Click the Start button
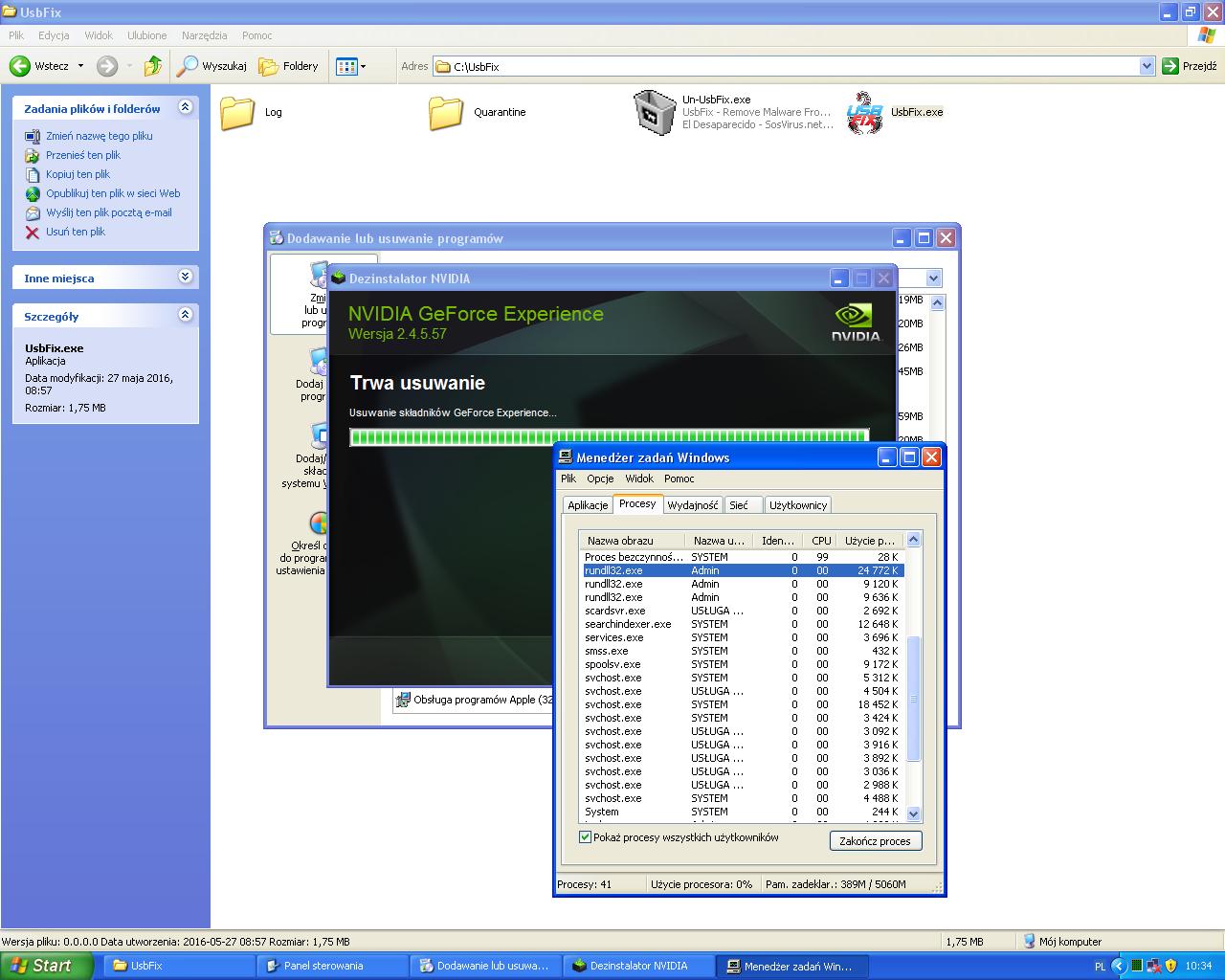This screenshot has height=980, width=1225. 46,966
